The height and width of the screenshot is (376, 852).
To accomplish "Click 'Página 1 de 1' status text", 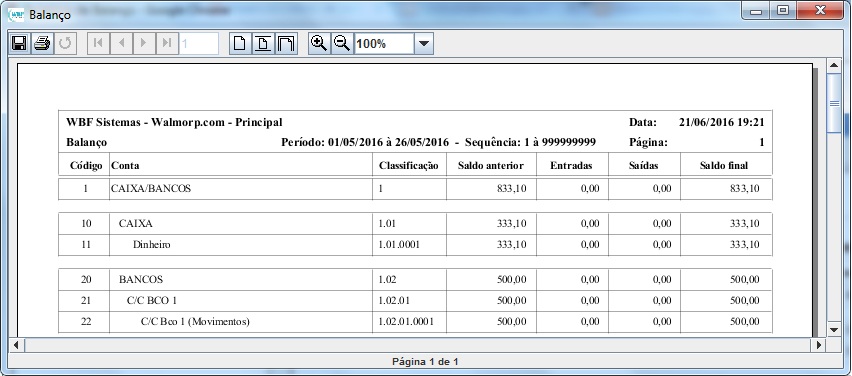I will point(425,361).
